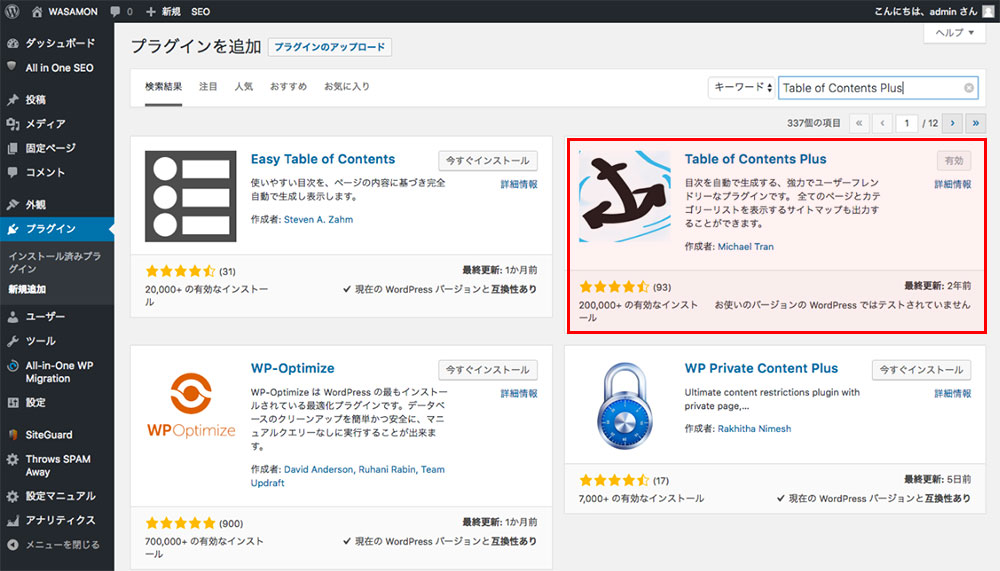Expand the ヘルプ dropdown tab

pyautogui.click(x=955, y=33)
